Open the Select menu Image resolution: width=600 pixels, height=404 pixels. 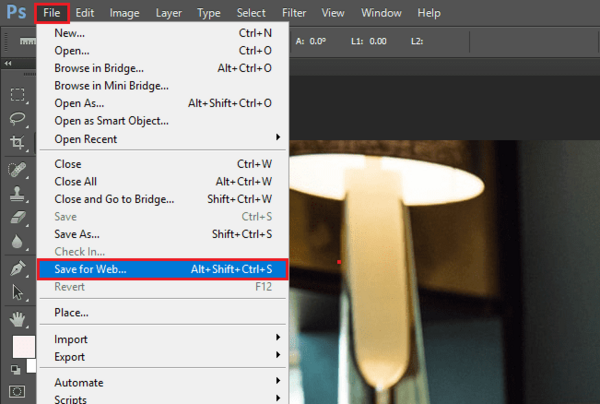tap(251, 13)
